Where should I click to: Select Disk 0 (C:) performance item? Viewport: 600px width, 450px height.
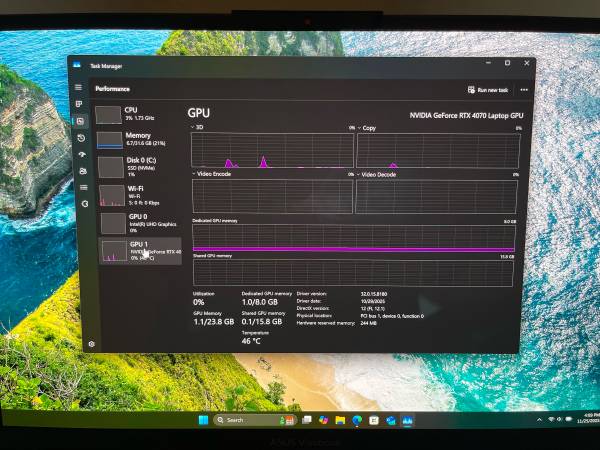point(140,166)
